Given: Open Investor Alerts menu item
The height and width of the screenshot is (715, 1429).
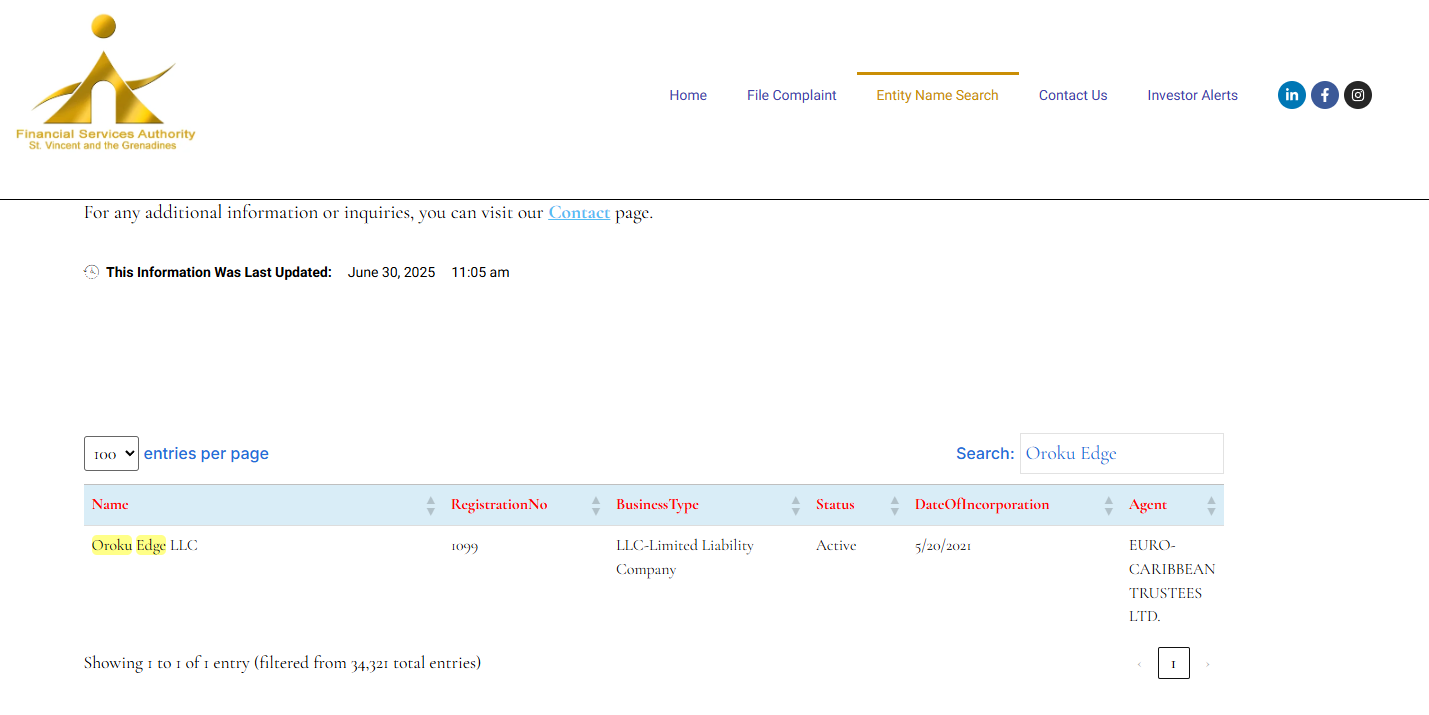Looking at the screenshot, I should [1192, 95].
